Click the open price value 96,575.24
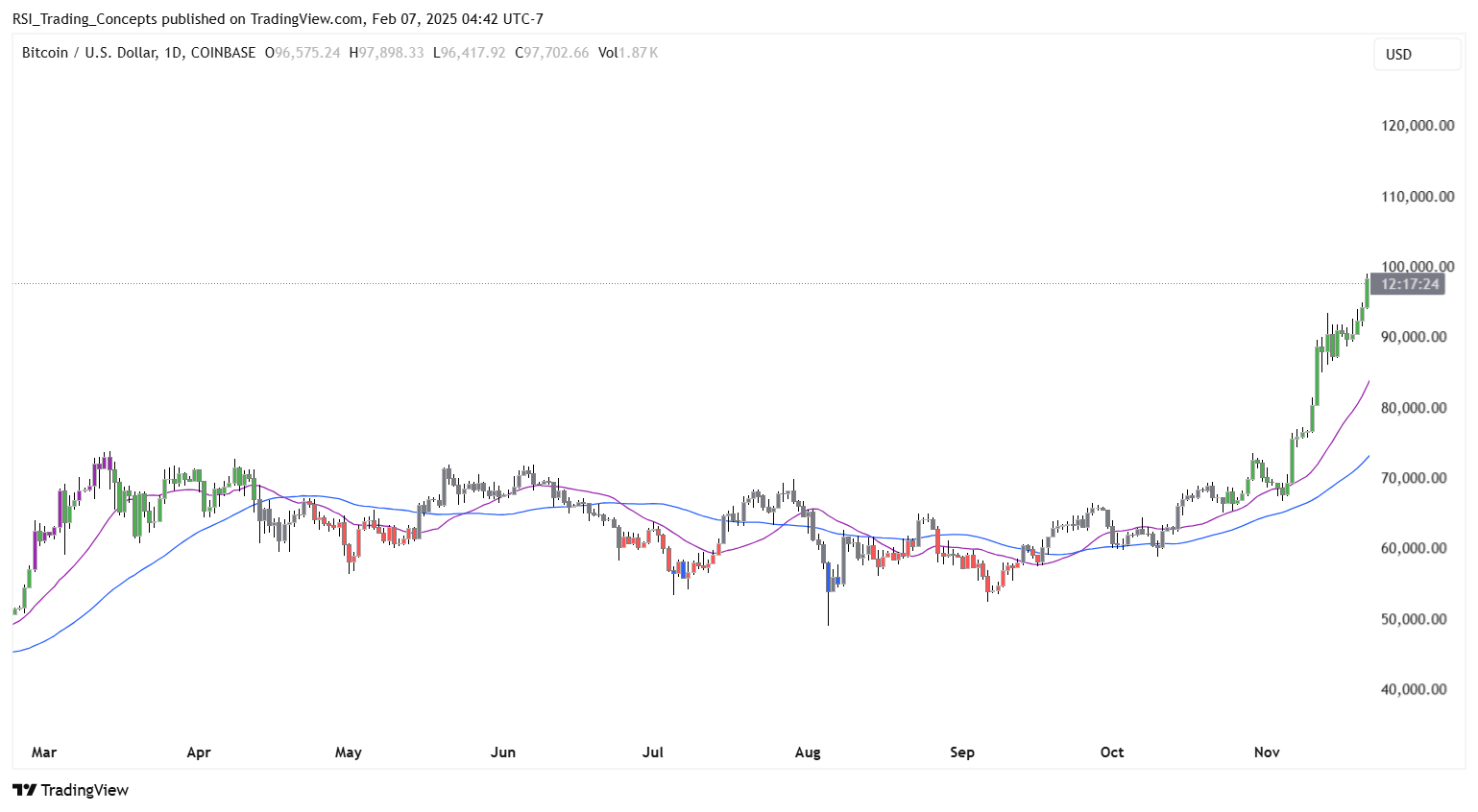Viewport: 1478px width, 812px height. 307,53
